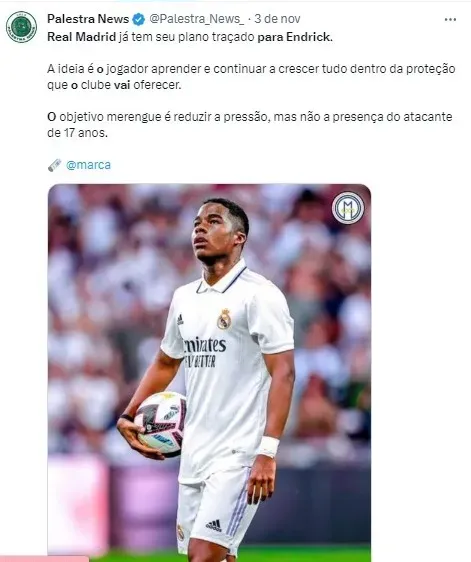
Task: Click the Real Madrid crest on the shirt
Action: pyautogui.click(x=224, y=319)
